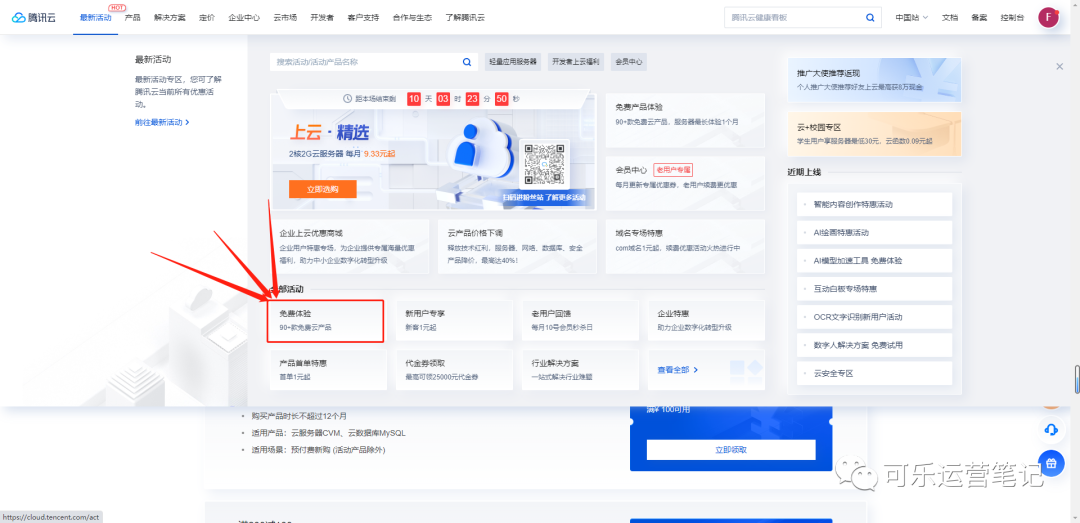The image size is (1080, 523).
Task: Open the 最新活动 menu
Action: (x=95, y=17)
